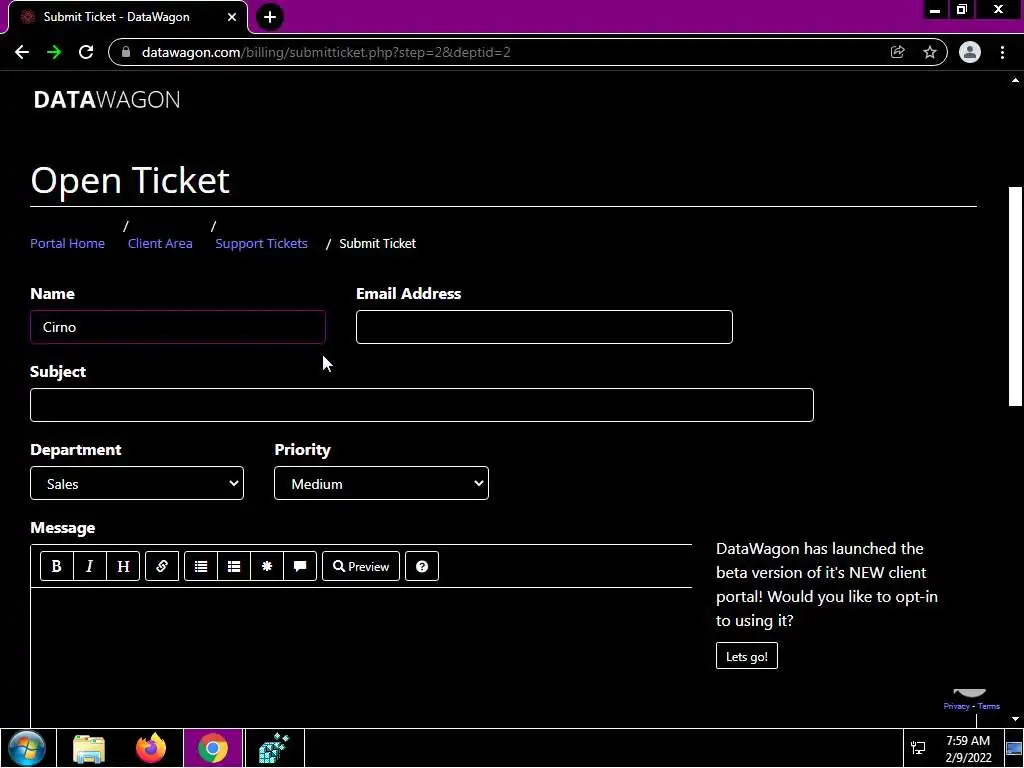Click the scrollbar down arrow

click(1015, 719)
